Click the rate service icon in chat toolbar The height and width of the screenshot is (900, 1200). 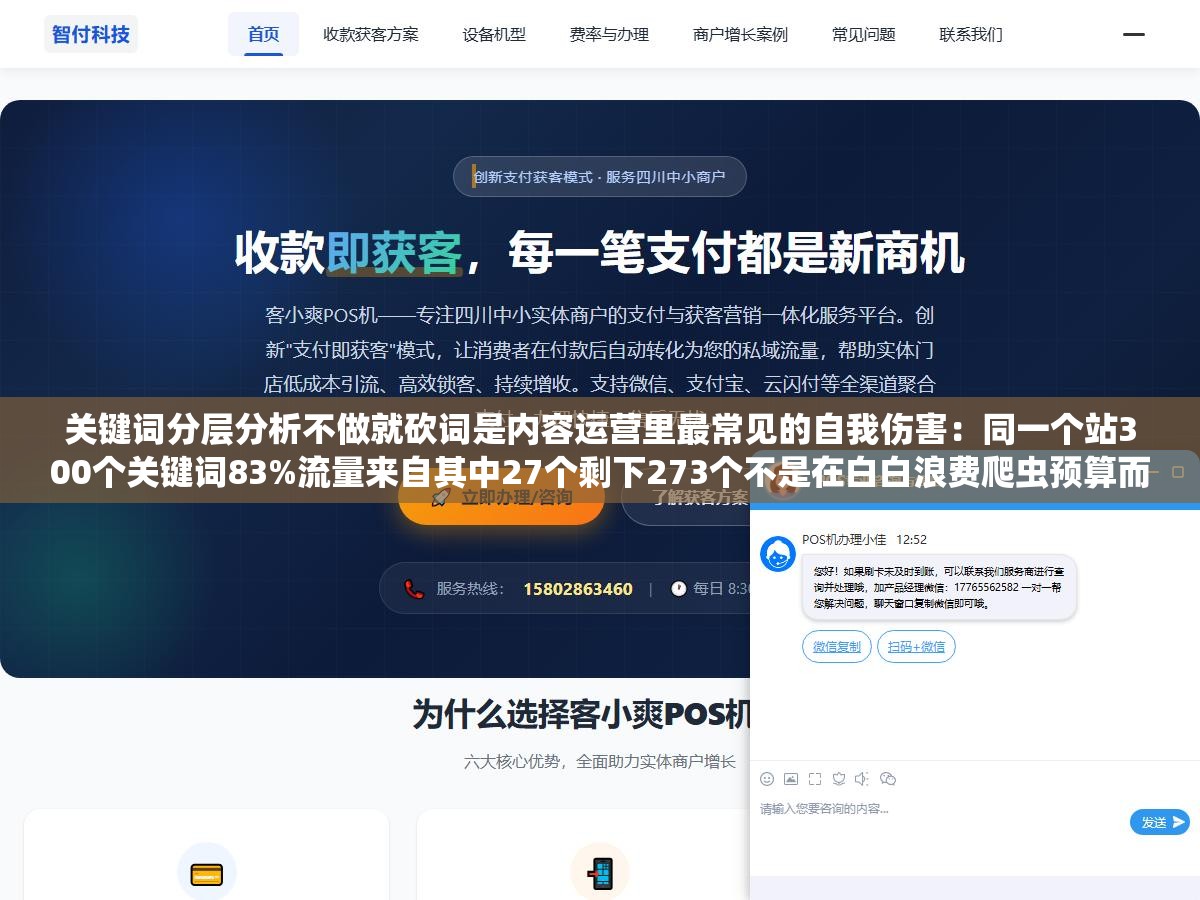(839, 779)
